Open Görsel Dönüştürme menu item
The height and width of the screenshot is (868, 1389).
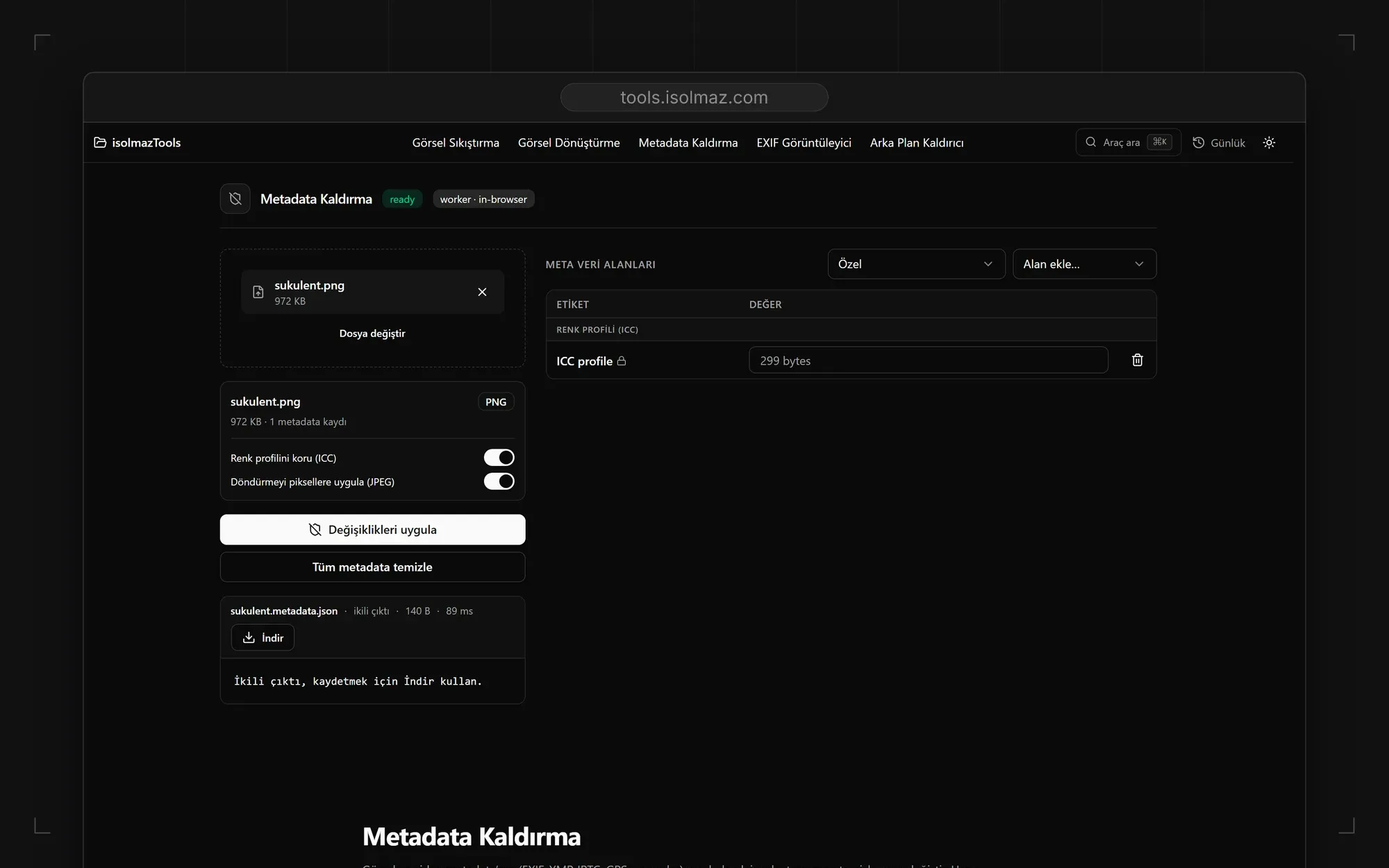tap(569, 142)
